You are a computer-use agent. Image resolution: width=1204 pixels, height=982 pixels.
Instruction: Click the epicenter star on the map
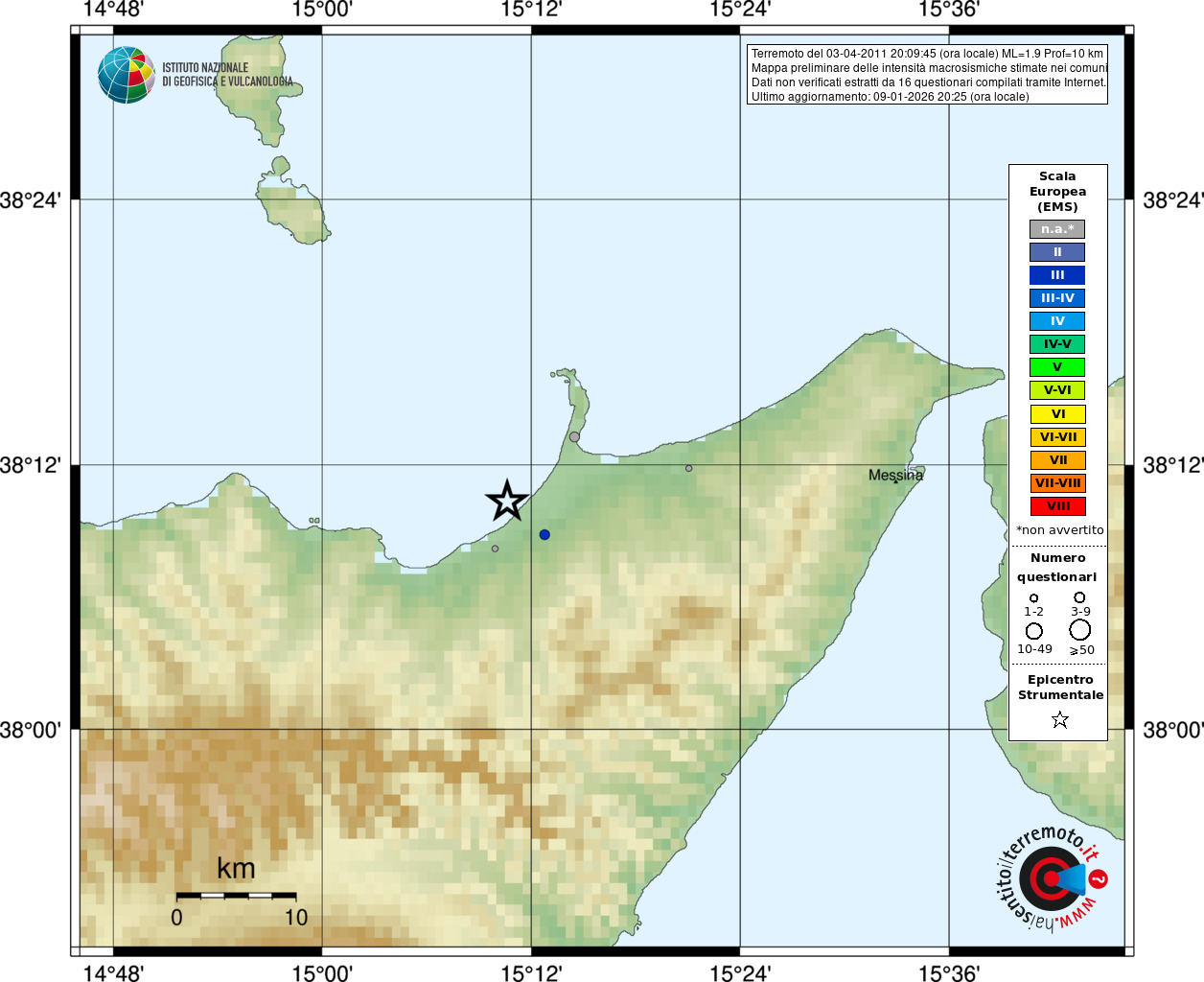coord(507,501)
